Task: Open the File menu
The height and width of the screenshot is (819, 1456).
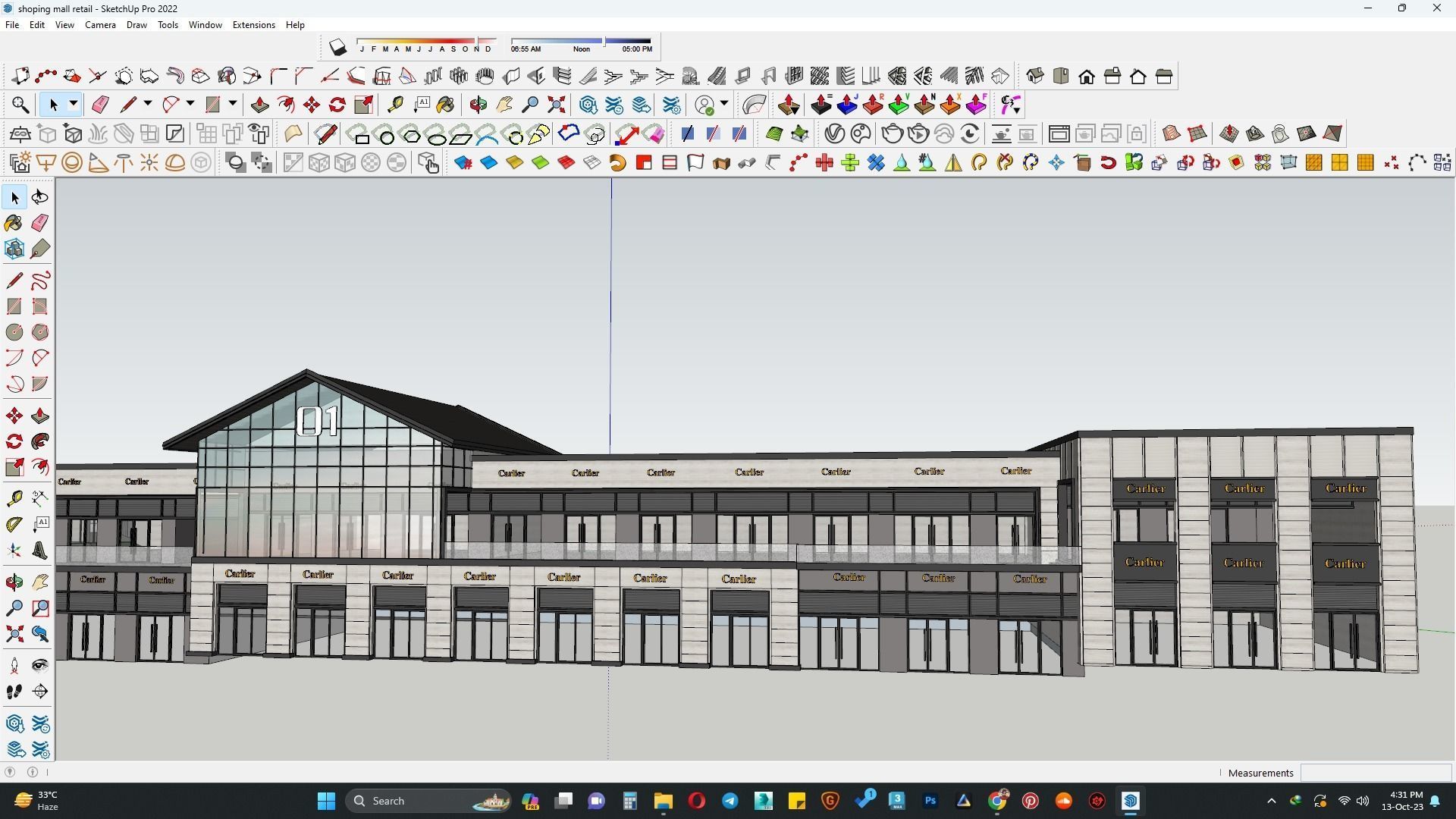Action: click(x=12, y=25)
